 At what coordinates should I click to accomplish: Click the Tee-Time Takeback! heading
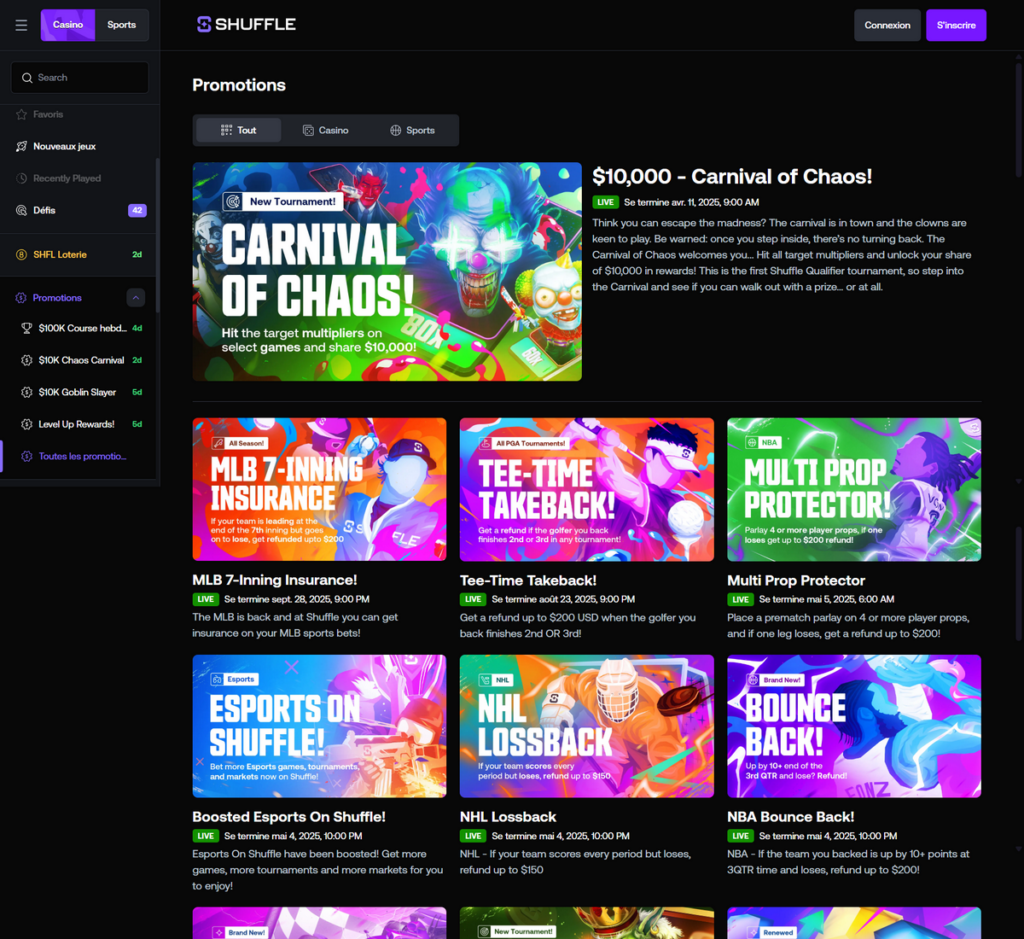[528, 581]
